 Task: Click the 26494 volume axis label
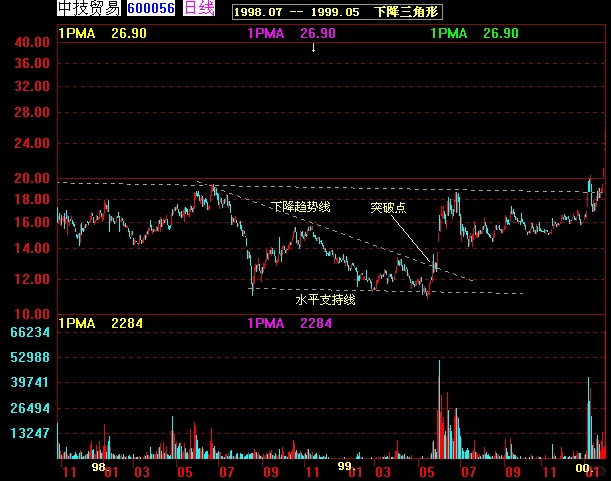(30, 408)
